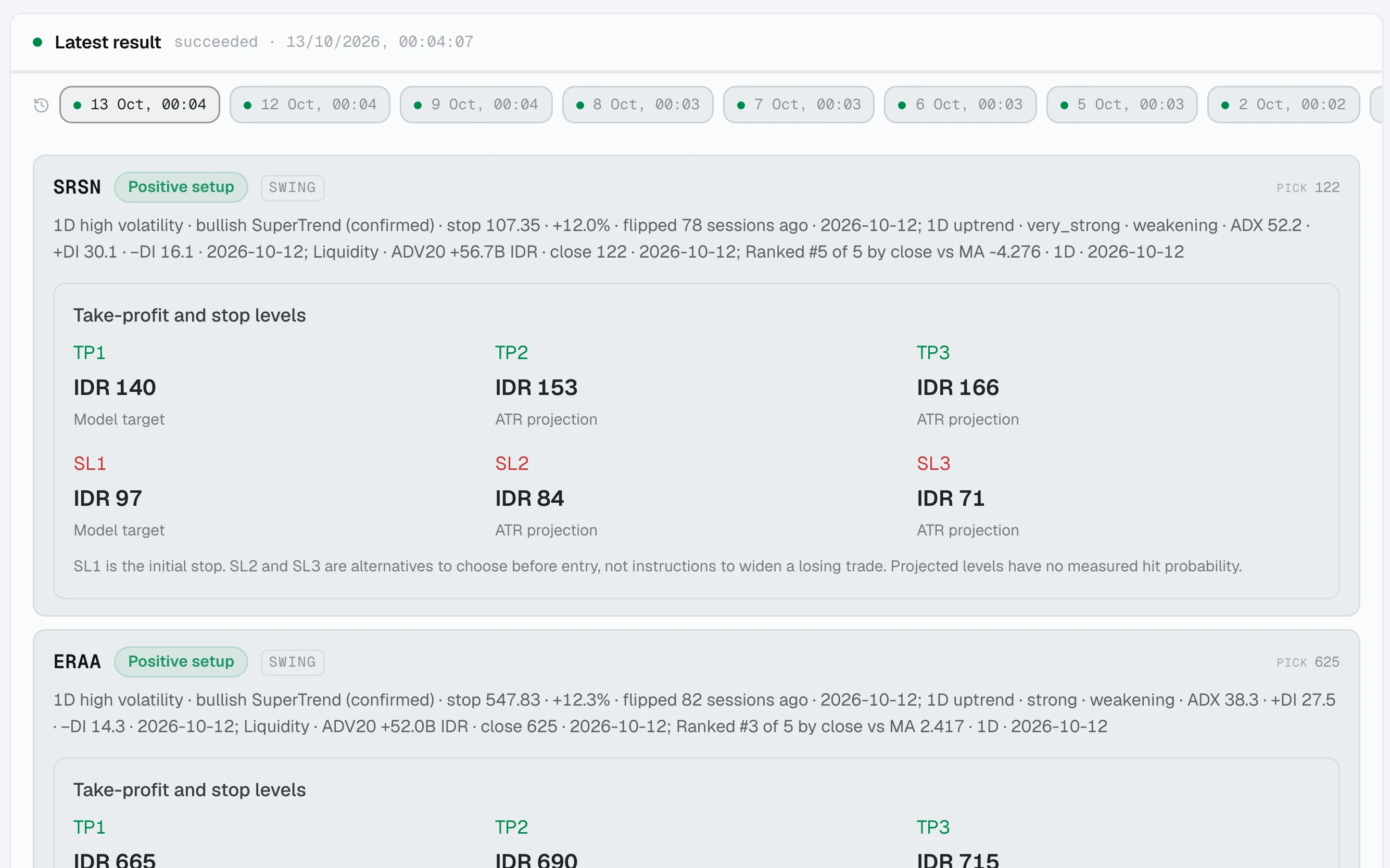Image resolution: width=1390 pixels, height=868 pixels.
Task: Click SRSN's Positive setup badge
Action: [x=181, y=187]
